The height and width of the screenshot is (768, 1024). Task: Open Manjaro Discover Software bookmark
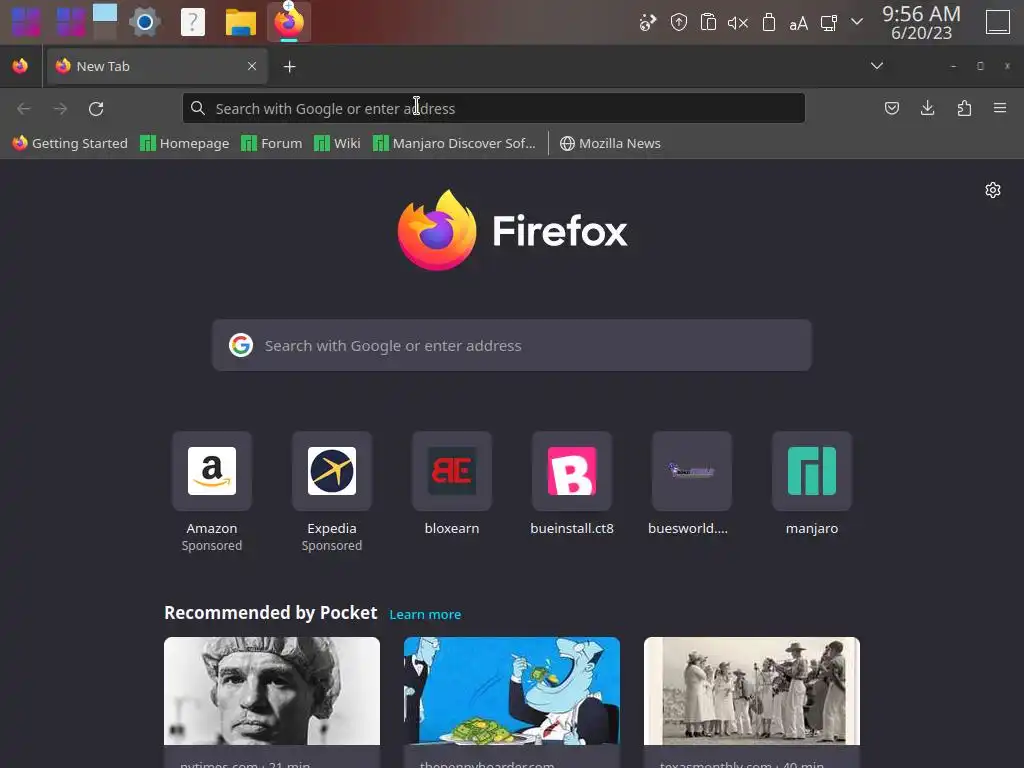coord(454,143)
